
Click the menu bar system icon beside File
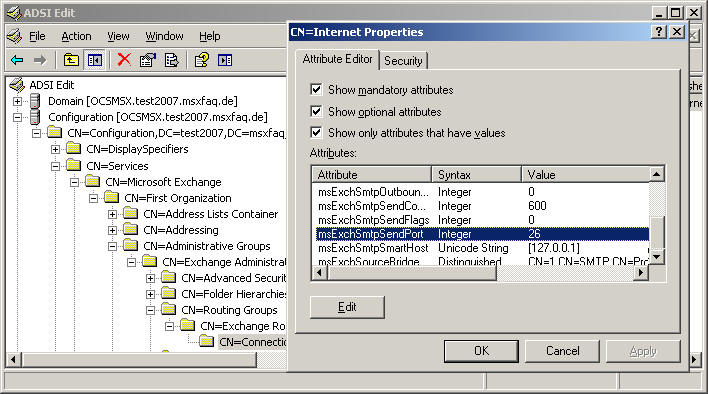[x=14, y=36]
